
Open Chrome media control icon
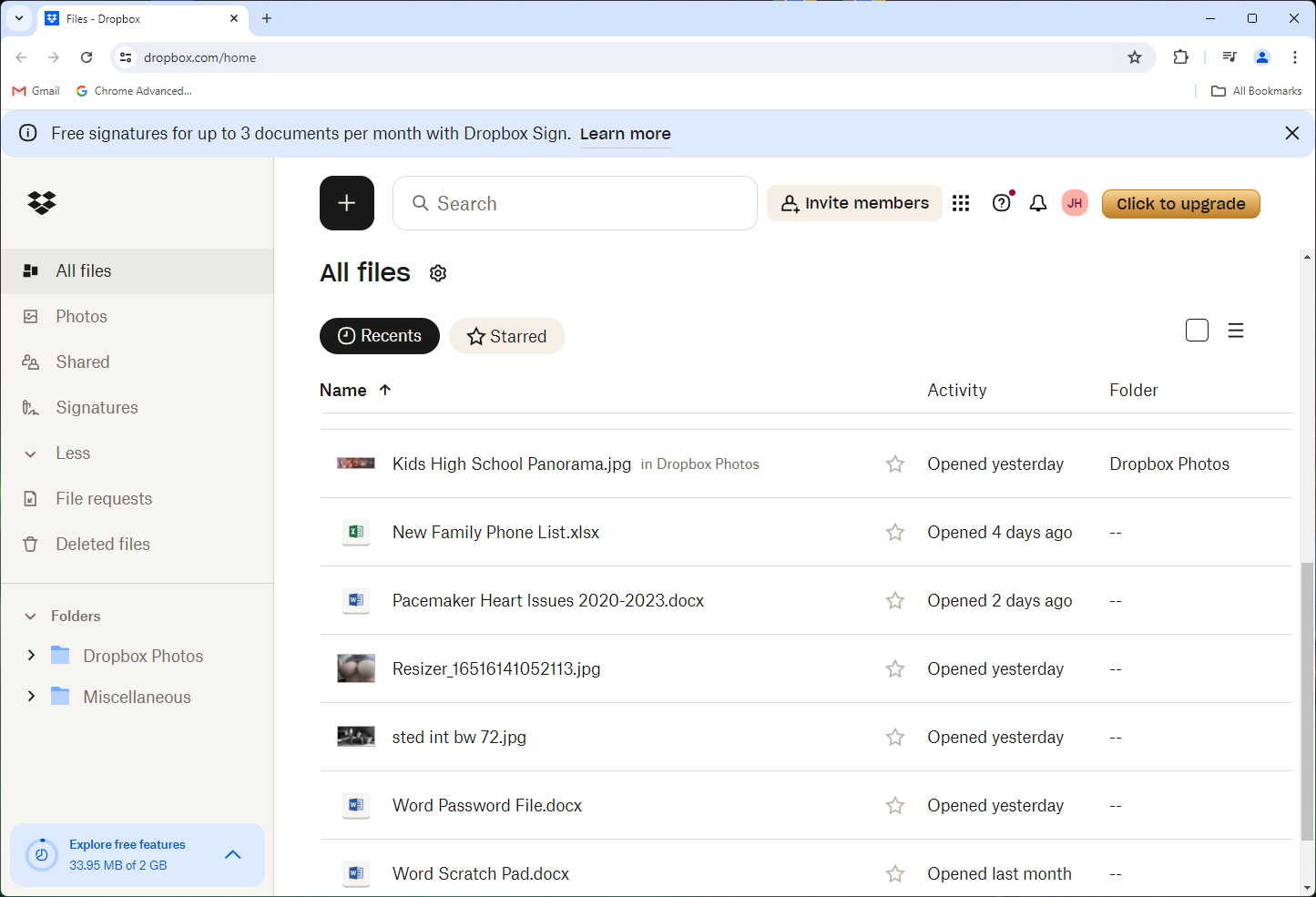click(x=1229, y=57)
